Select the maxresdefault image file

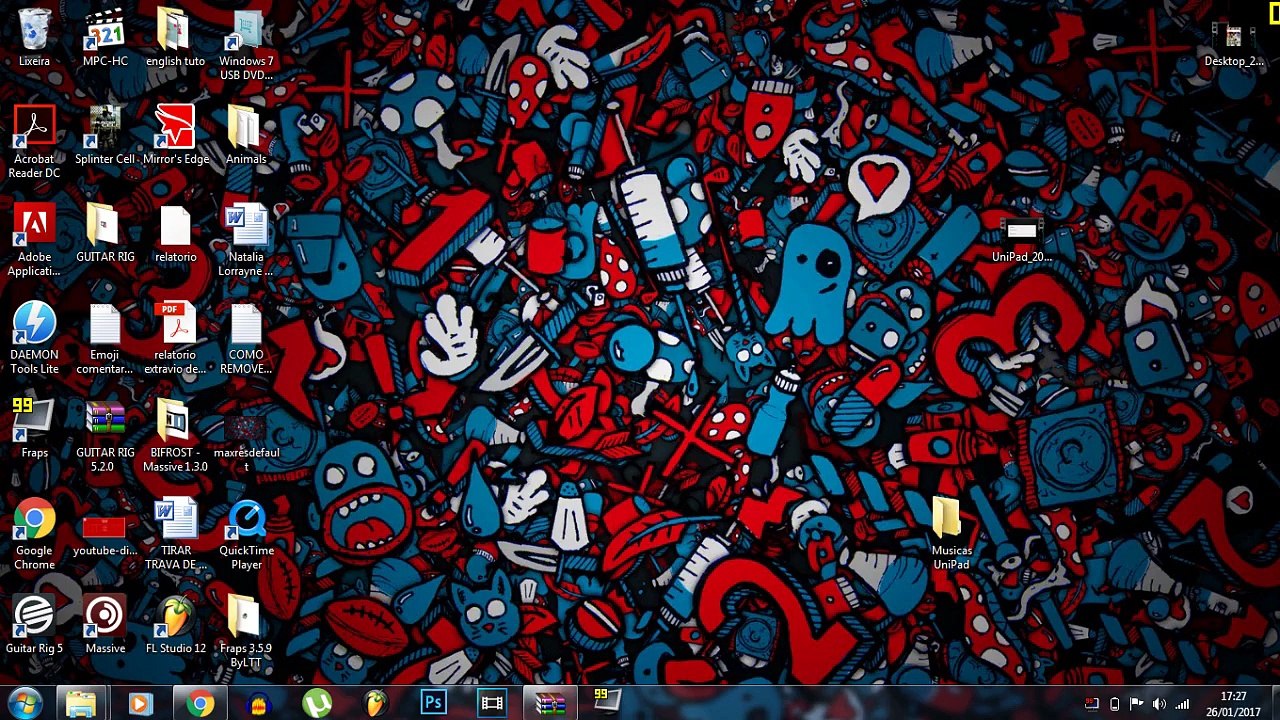(x=245, y=428)
